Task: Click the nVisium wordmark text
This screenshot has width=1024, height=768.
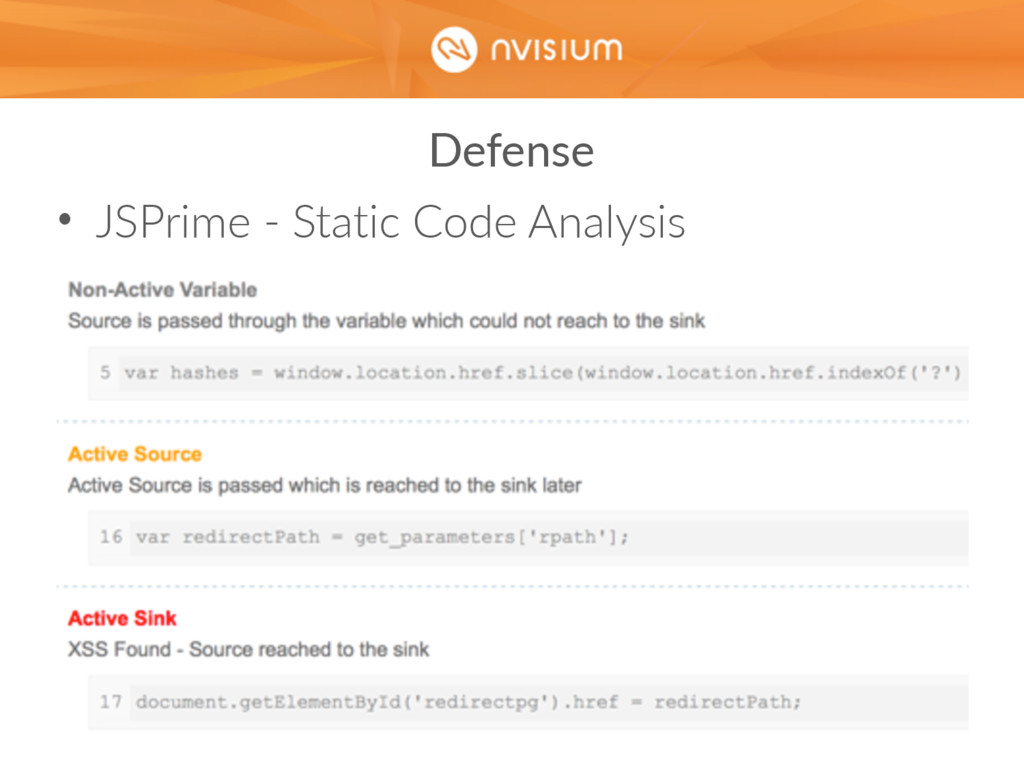Action: point(556,50)
